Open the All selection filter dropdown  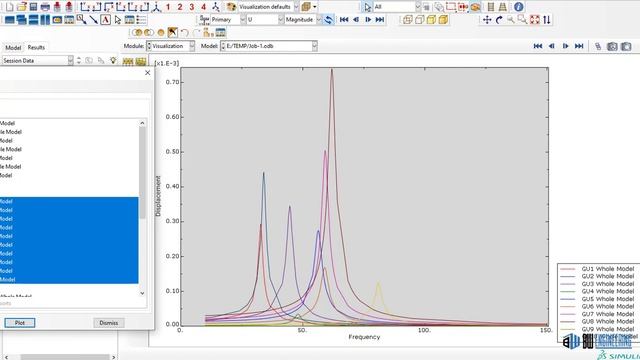point(417,7)
